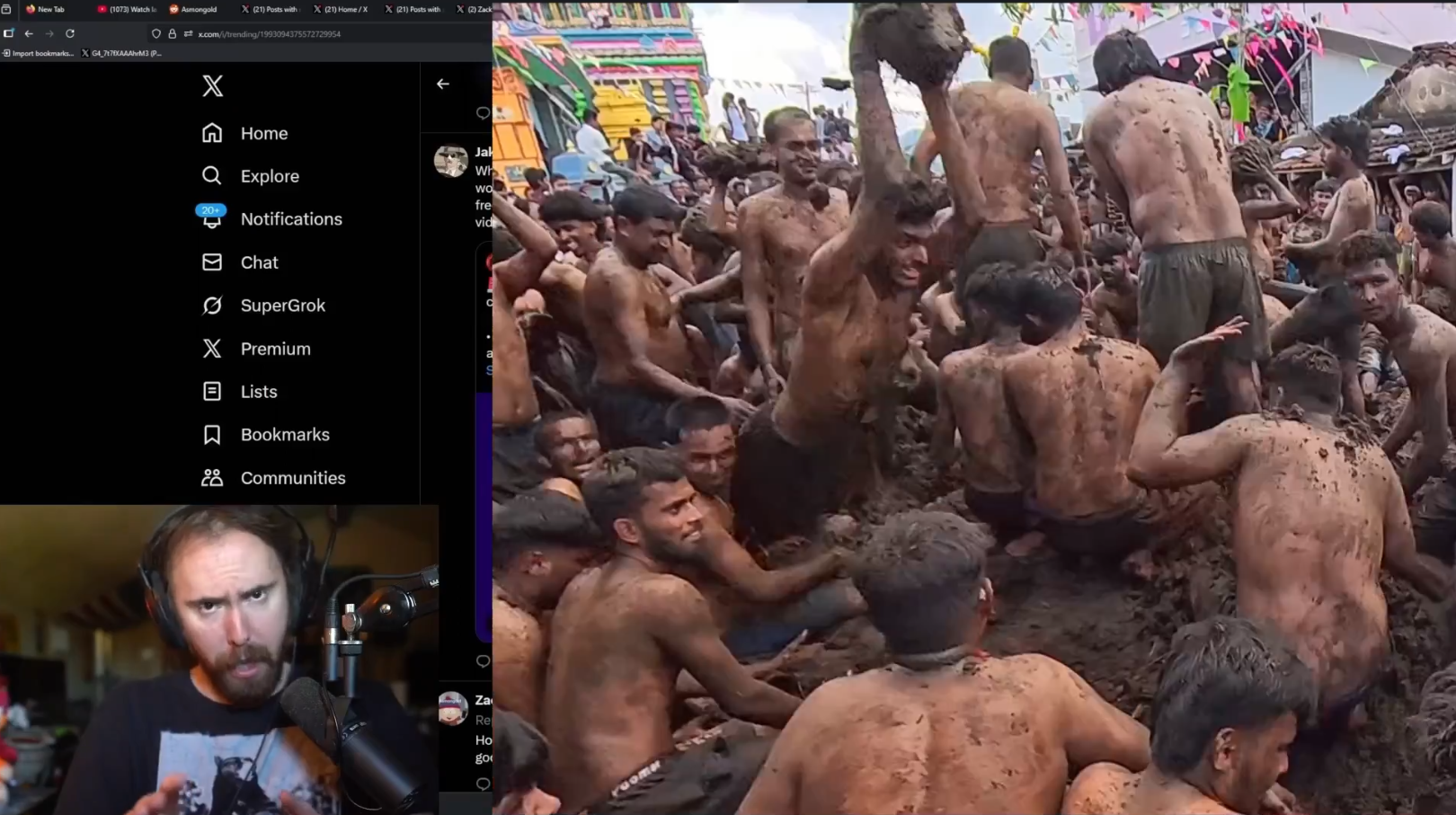Open Zack's profile avatar
Viewport: 1456px width, 815px height.
click(453, 708)
